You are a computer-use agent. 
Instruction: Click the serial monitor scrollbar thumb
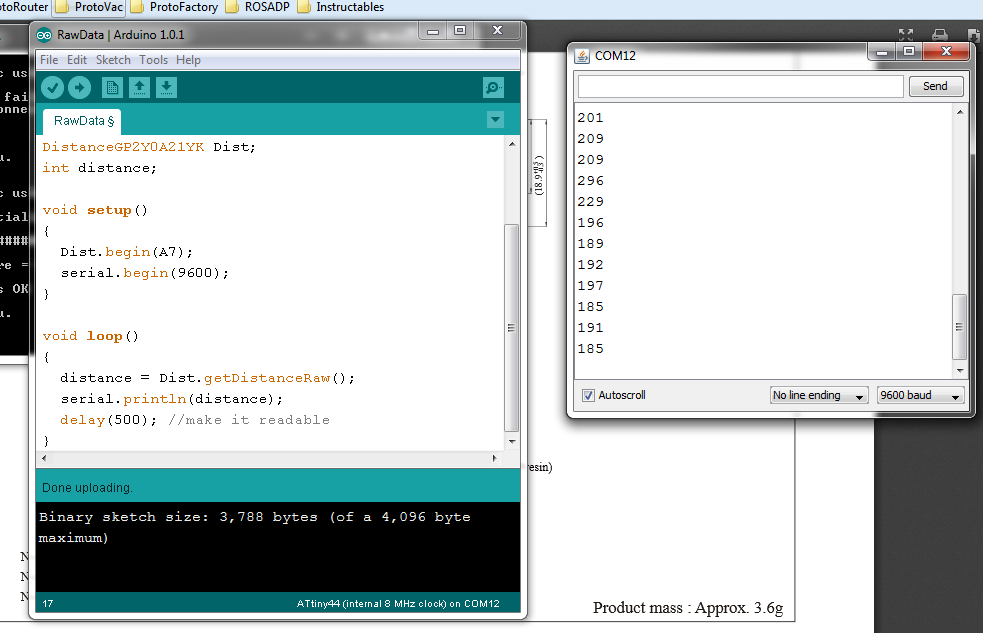(x=959, y=327)
